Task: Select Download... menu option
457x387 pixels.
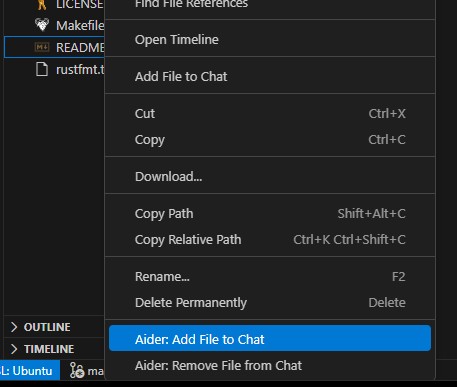Action: click(x=270, y=177)
